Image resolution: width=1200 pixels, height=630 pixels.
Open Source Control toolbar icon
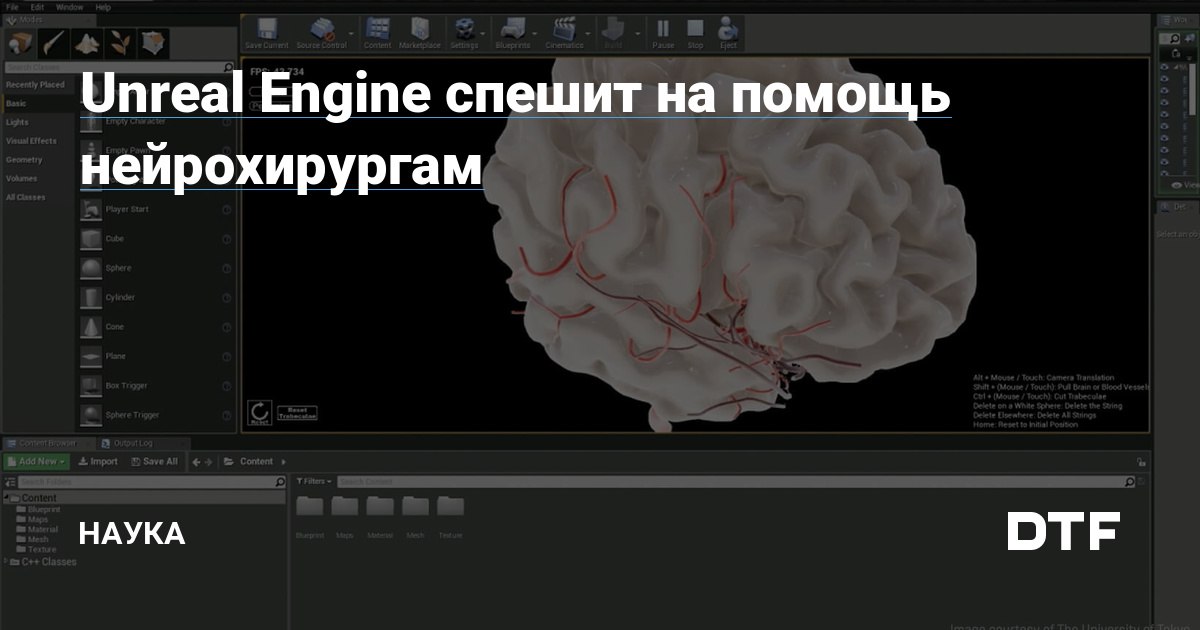coord(321,32)
